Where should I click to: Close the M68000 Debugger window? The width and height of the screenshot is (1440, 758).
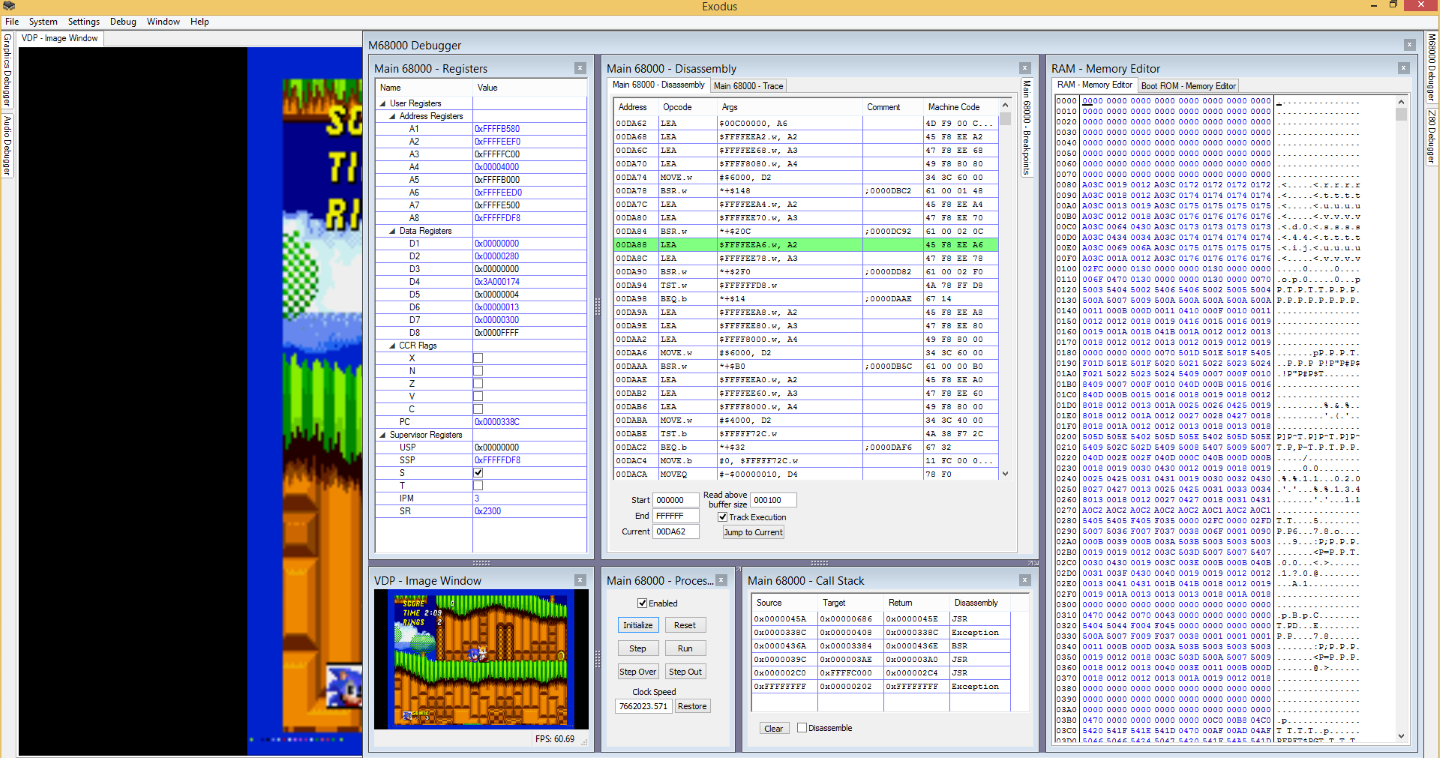(1409, 45)
